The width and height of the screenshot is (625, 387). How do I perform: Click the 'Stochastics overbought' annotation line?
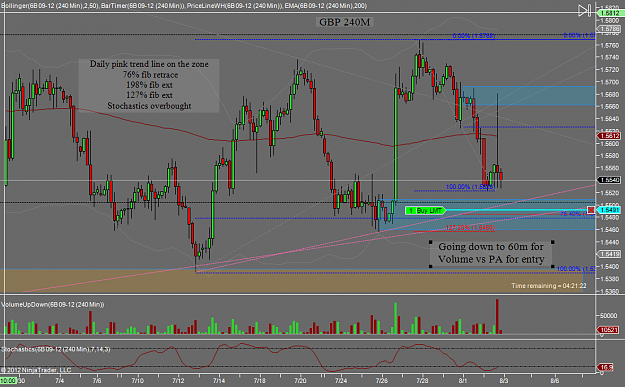click(x=149, y=106)
